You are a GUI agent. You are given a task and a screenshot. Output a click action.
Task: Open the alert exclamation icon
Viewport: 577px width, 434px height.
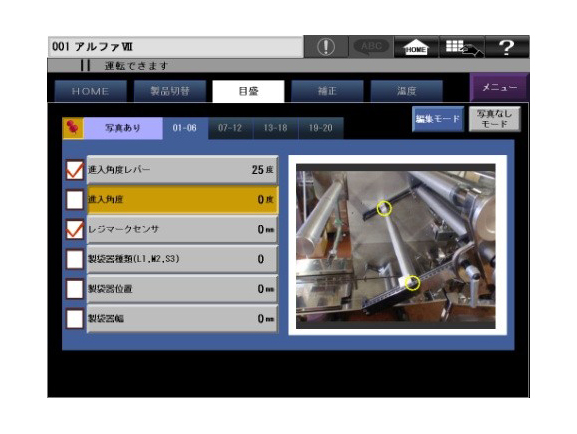(326, 47)
